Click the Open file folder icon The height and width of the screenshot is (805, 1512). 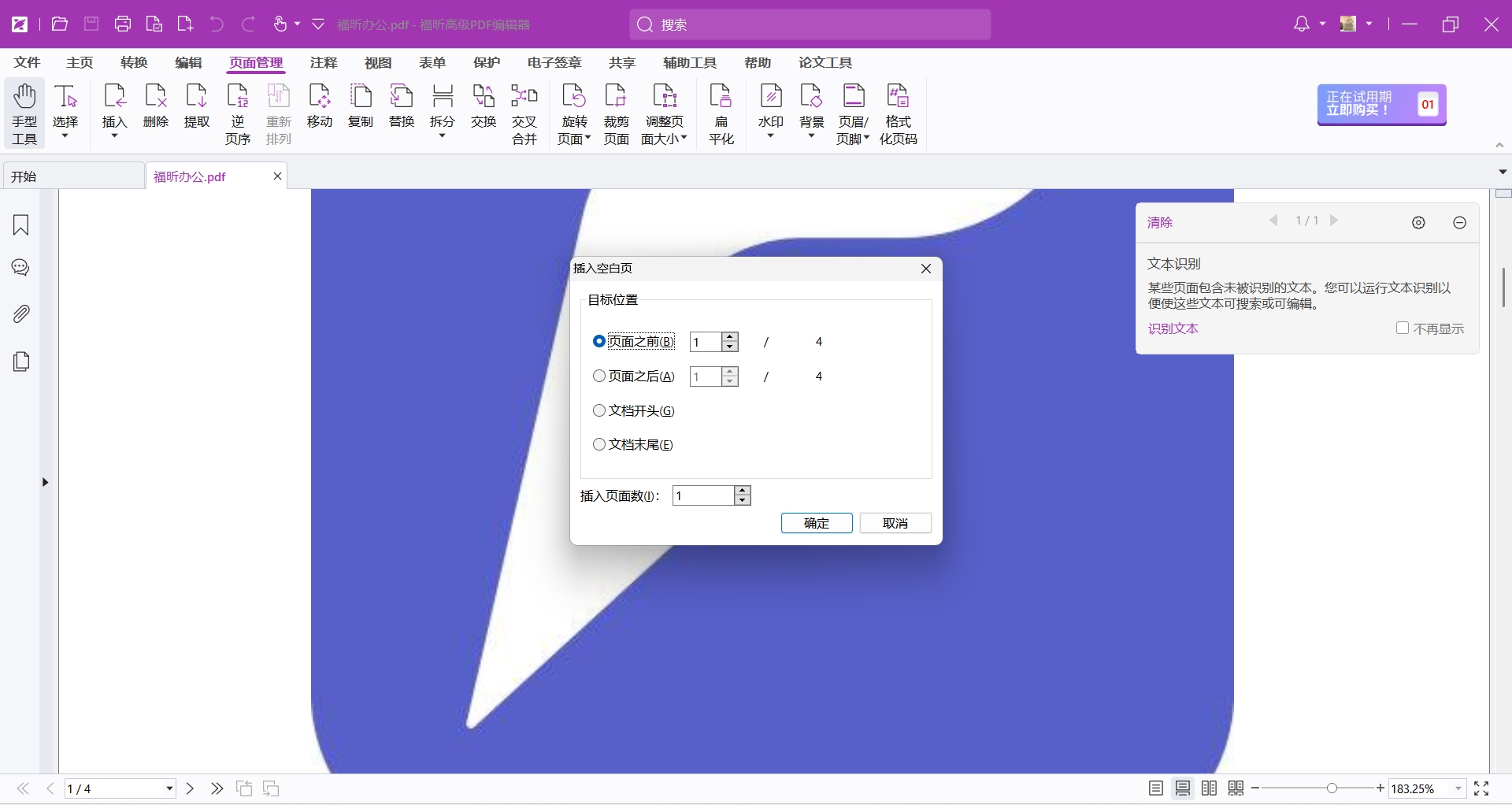click(x=60, y=24)
